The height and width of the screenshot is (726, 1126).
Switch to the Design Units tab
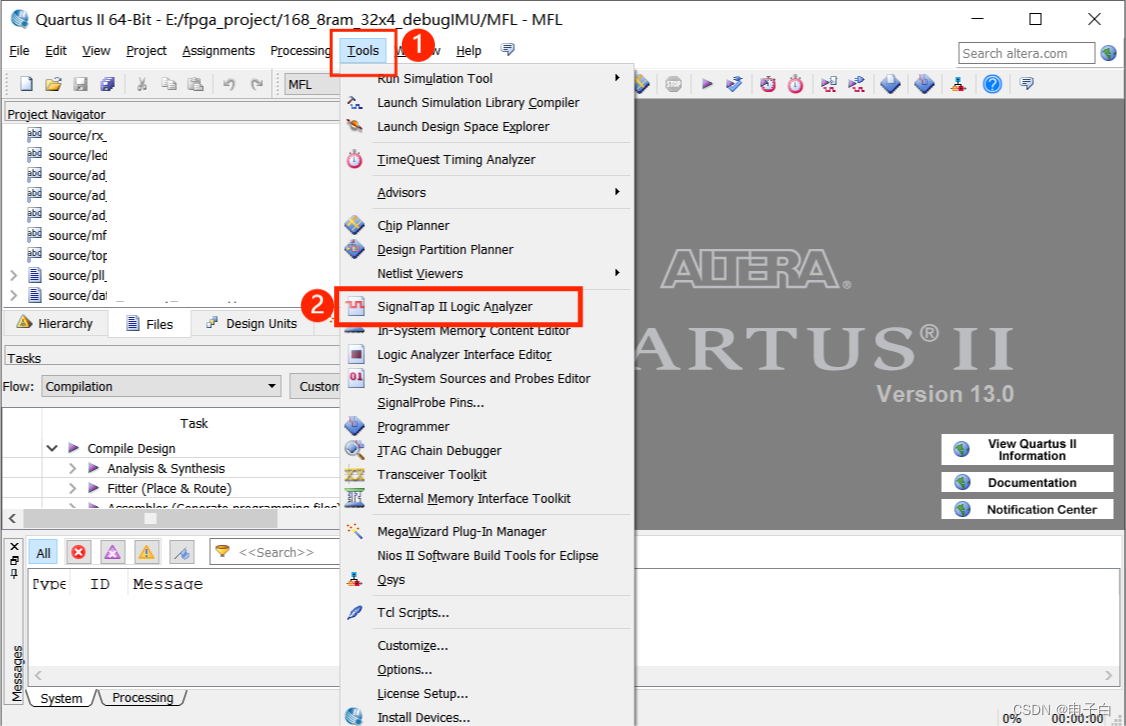[x=251, y=323]
